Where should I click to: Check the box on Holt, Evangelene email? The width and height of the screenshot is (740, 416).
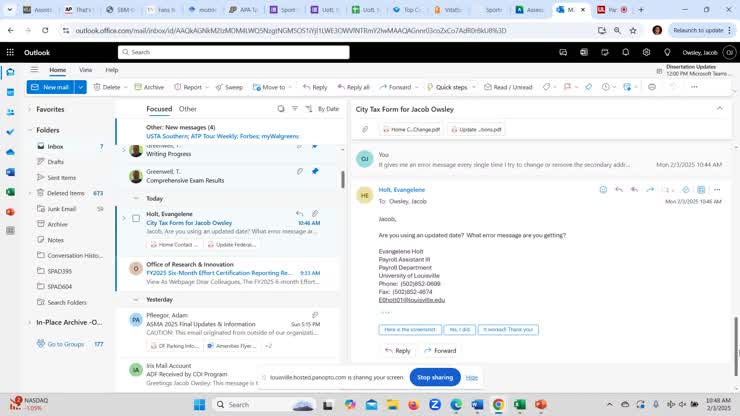tap(136, 217)
